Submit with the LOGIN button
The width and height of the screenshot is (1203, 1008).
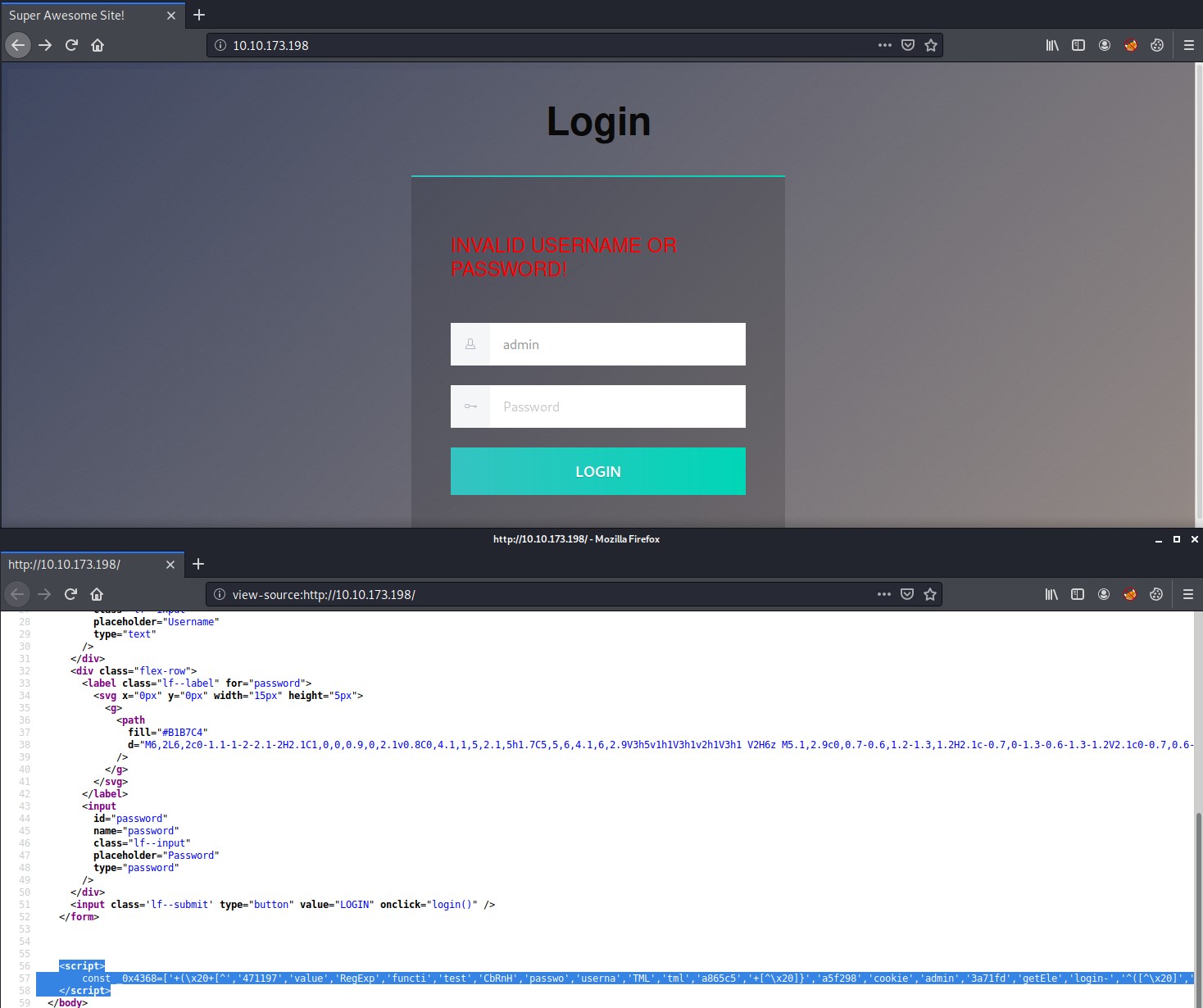(598, 471)
